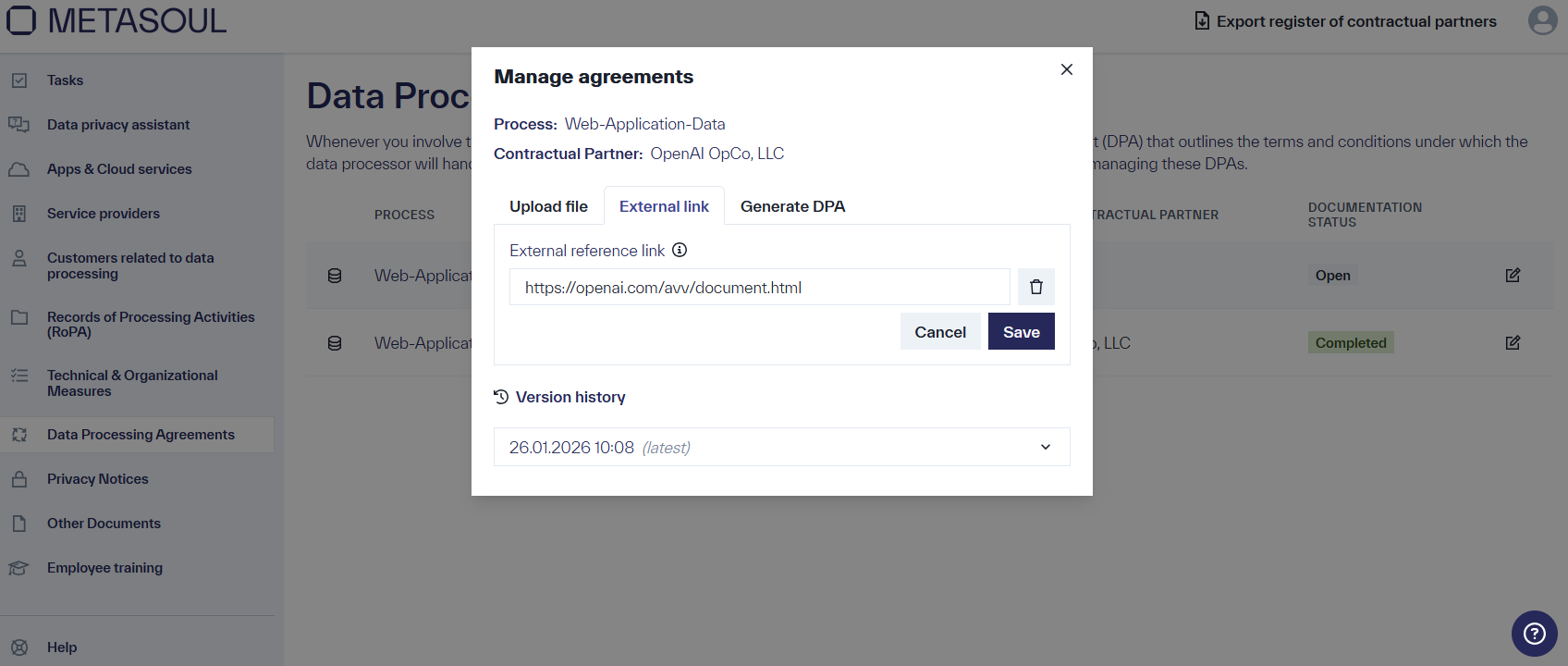Viewport: 1568px width, 666px height.
Task: Click the Apps & Cloud services cloud icon
Action: click(x=19, y=168)
